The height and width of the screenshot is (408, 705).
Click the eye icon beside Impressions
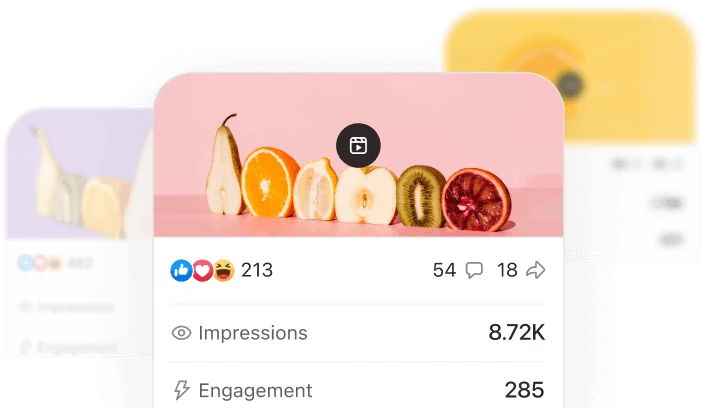[181, 333]
